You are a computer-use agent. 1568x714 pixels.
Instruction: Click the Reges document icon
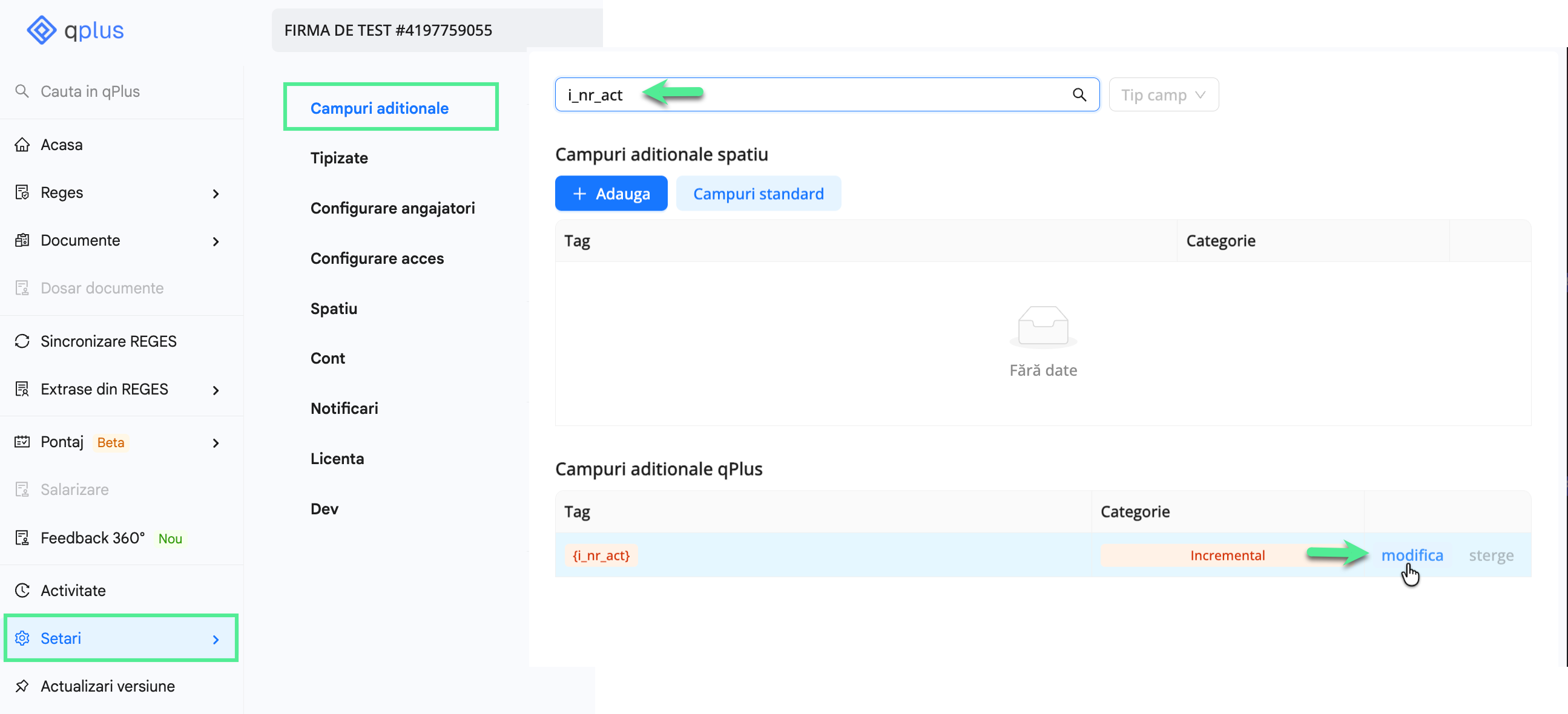[22, 192]
